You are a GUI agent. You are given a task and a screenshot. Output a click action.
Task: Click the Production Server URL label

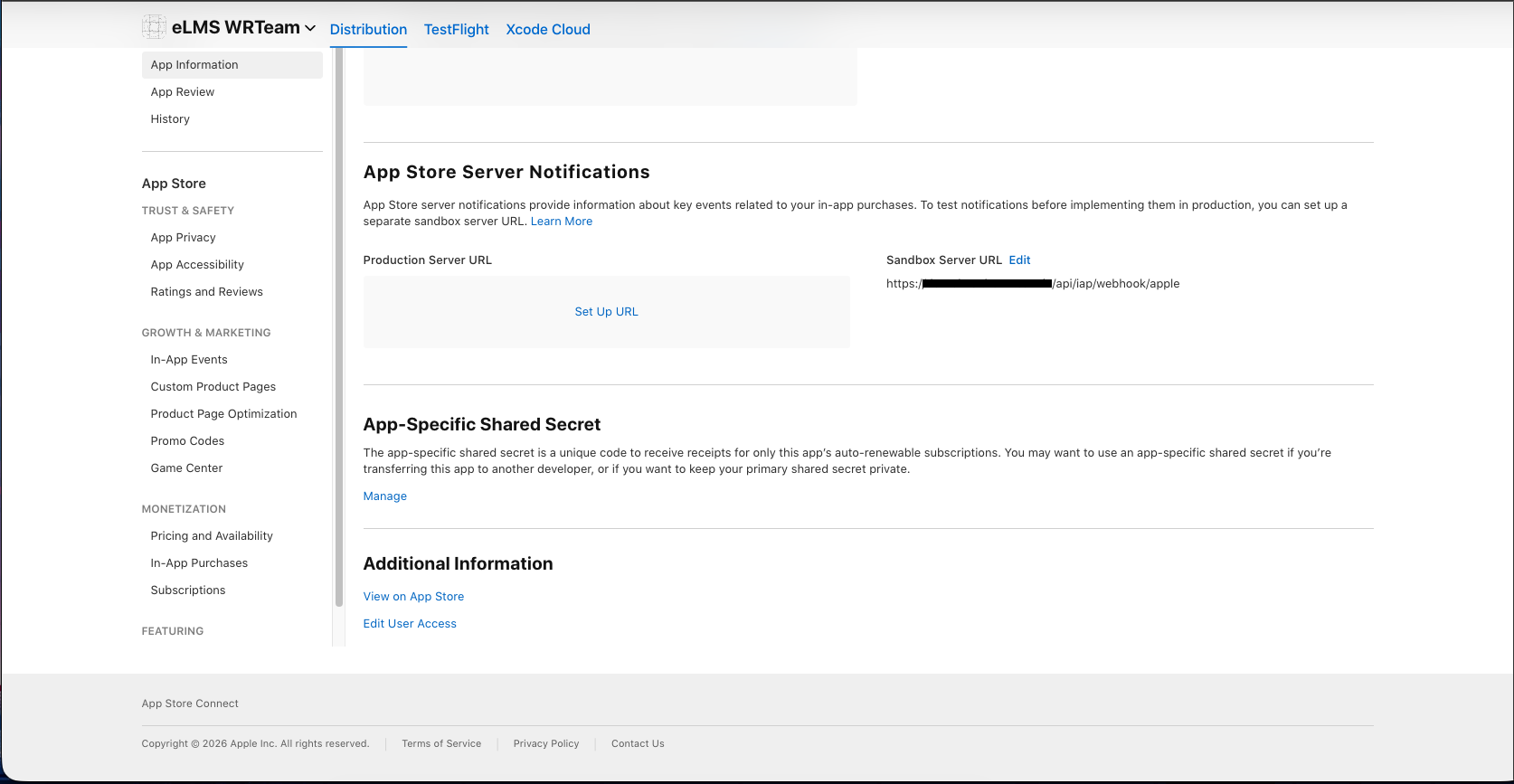tap(428, 260)
